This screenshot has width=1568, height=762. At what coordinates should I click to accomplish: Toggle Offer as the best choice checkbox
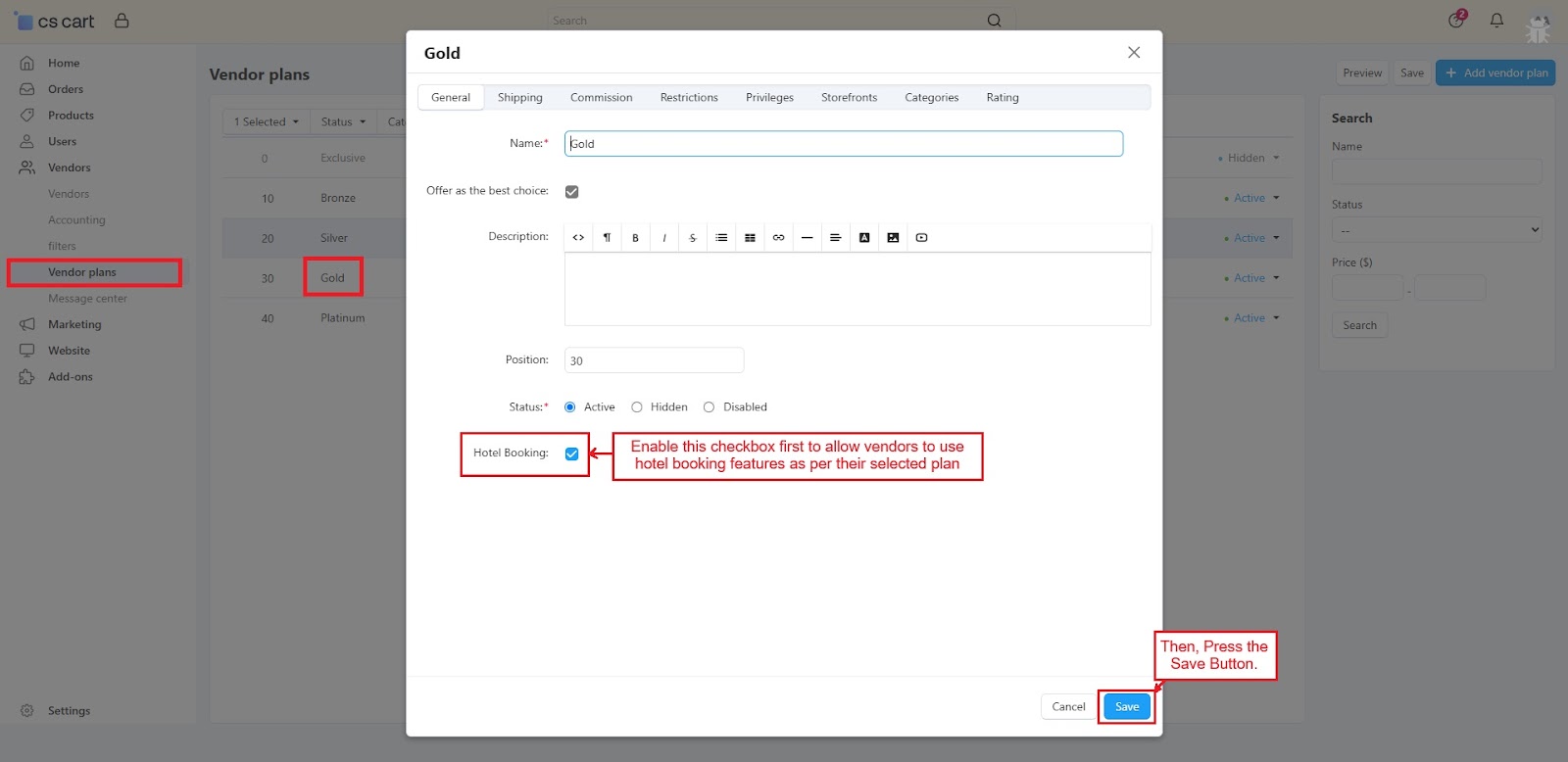572,192
